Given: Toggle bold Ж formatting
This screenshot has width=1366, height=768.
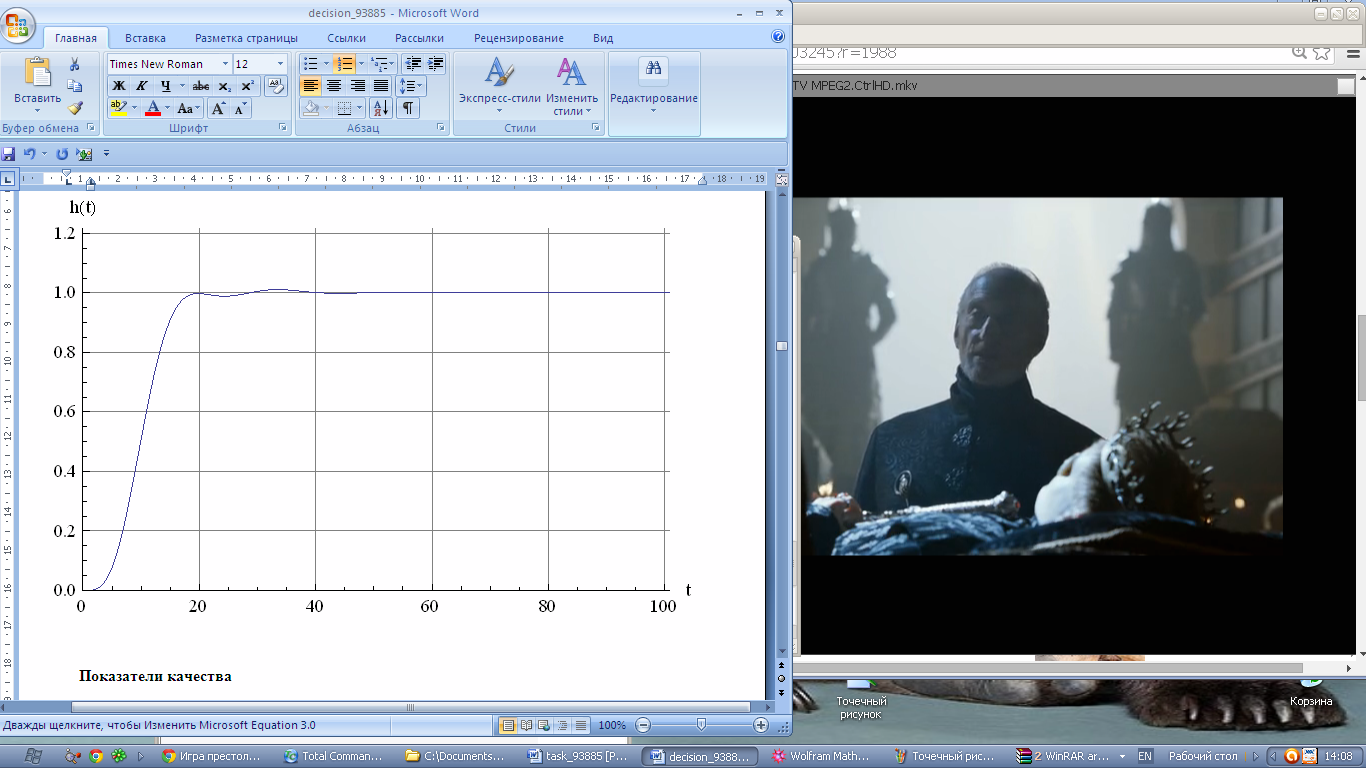Looking at the screenshot, I should 119,86.
